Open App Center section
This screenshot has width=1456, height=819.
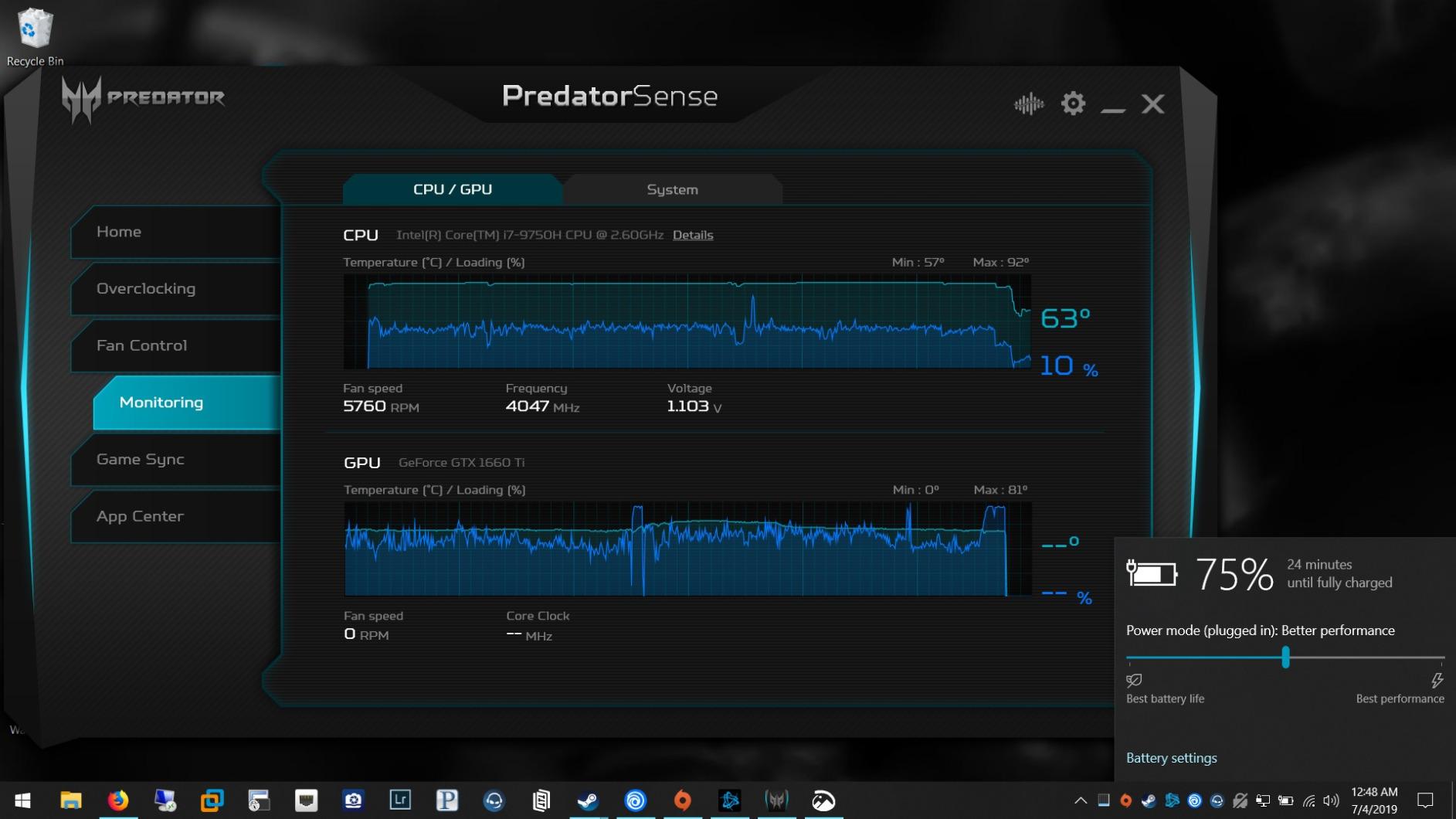(176, 516)
